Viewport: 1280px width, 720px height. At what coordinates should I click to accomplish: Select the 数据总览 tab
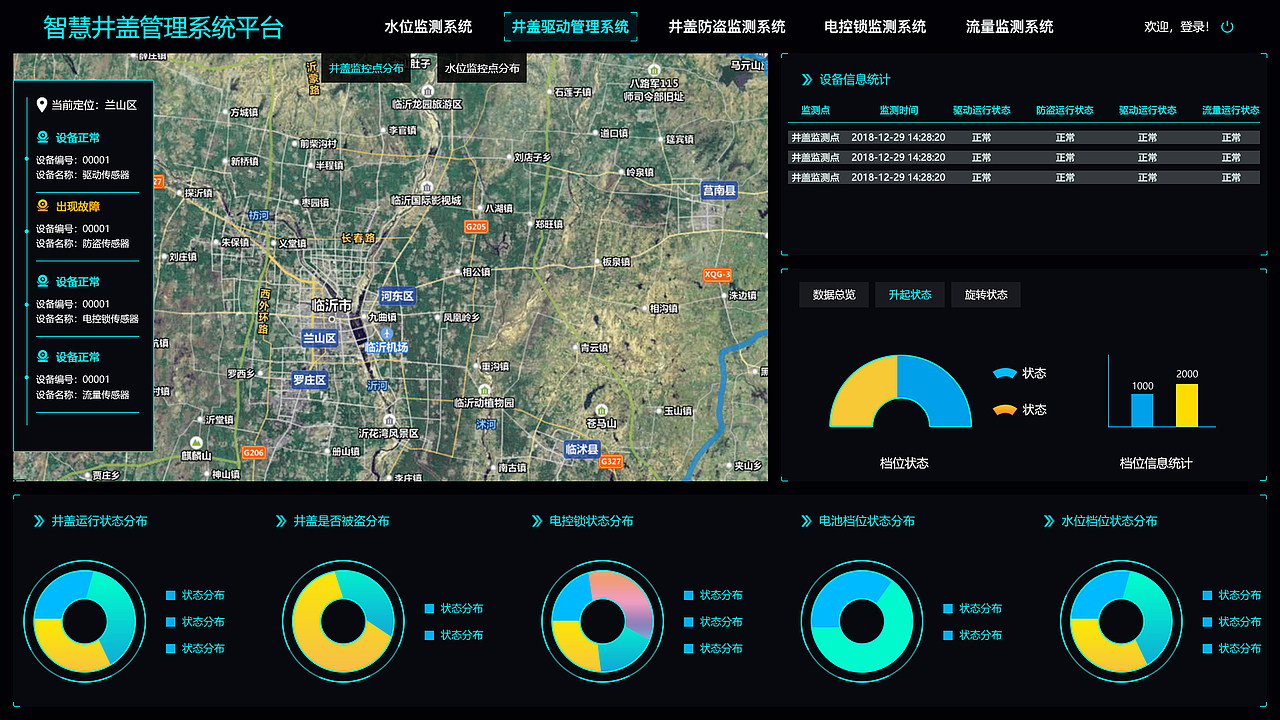pos(834,295)
